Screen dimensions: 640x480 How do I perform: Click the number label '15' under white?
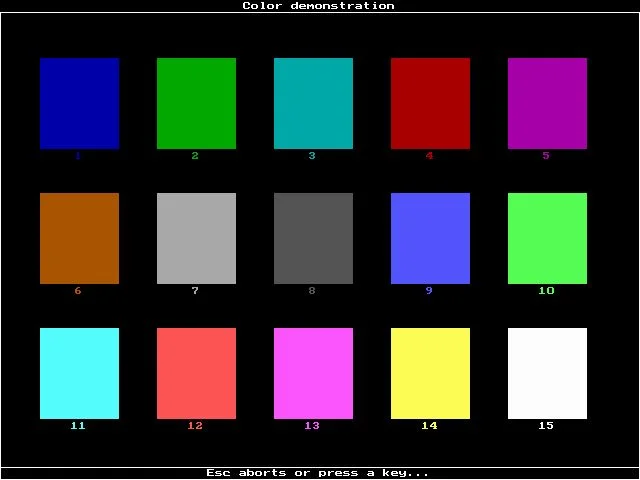tap(546, 426)
